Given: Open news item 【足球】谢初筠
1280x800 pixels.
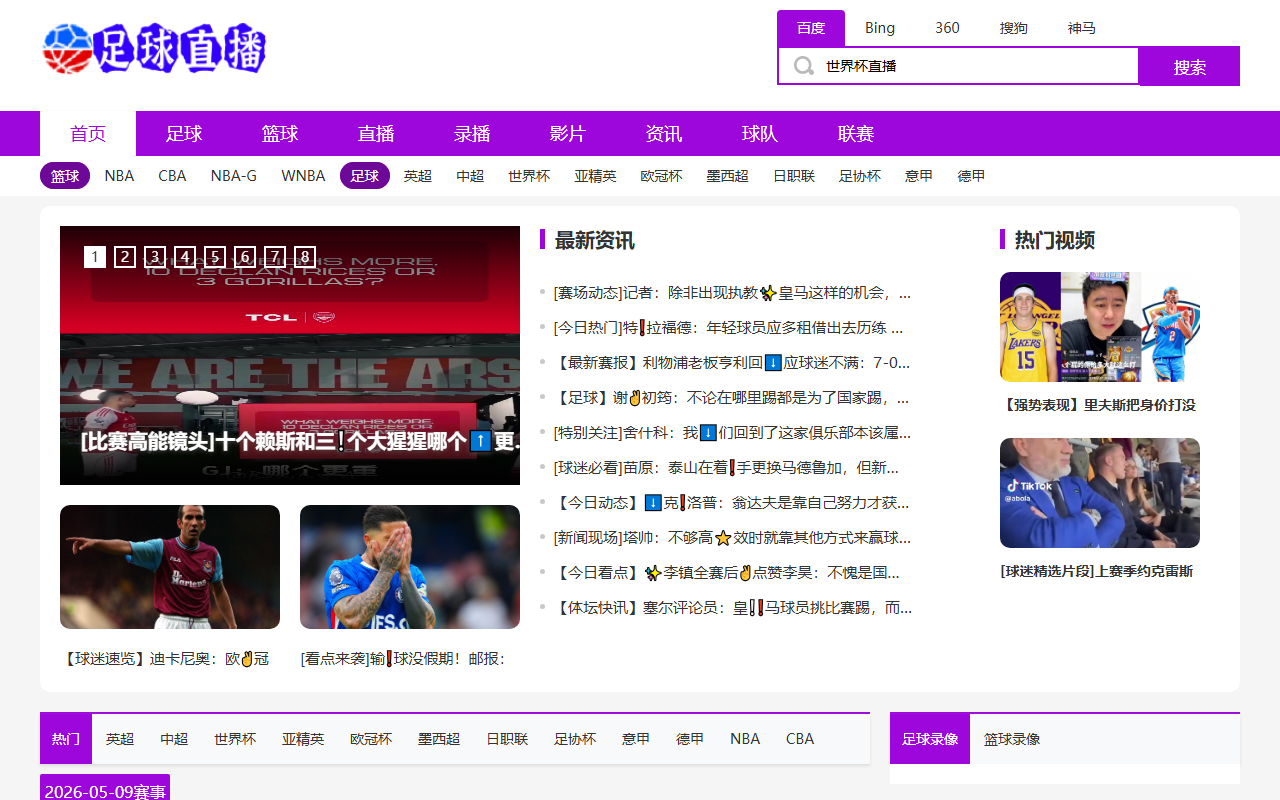Looking at the screenshot, I should click(732, 398).
